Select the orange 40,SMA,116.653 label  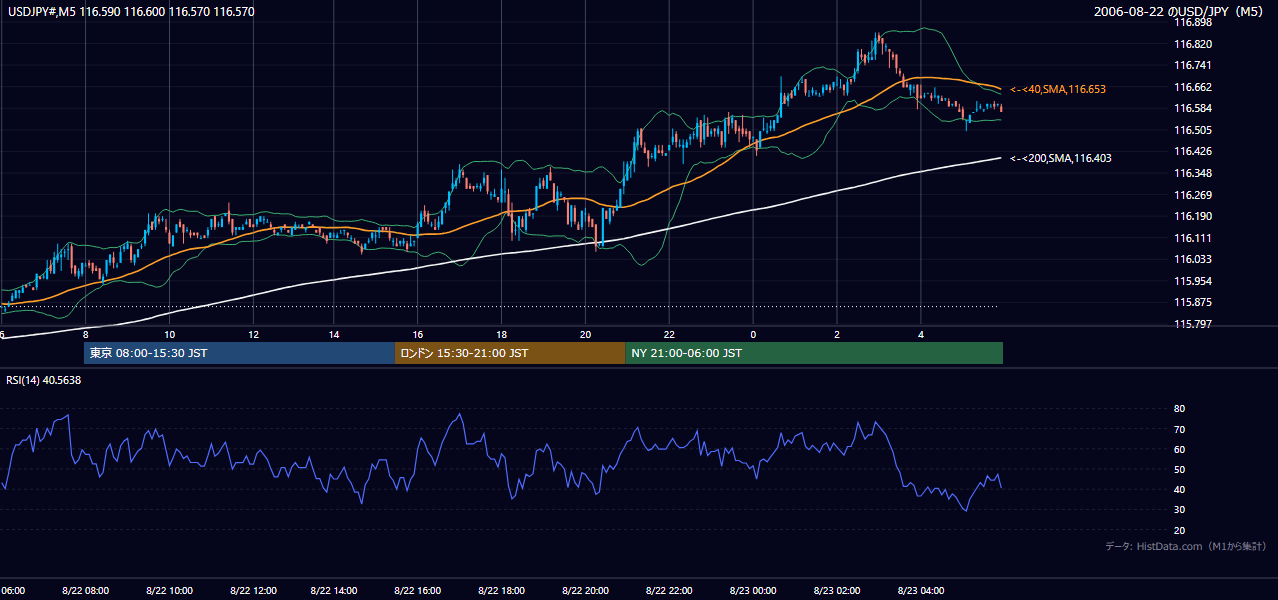1058,89
